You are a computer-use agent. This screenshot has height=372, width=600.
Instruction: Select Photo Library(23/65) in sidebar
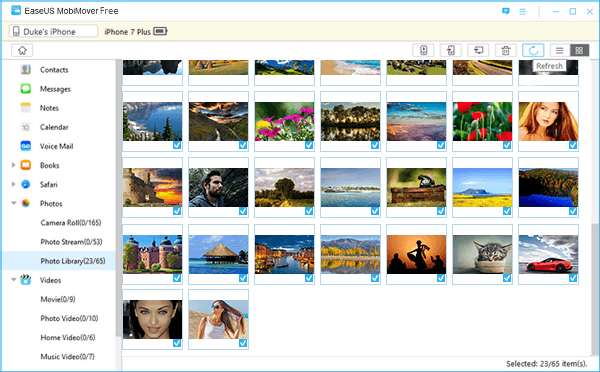click(x=59, y=261)
